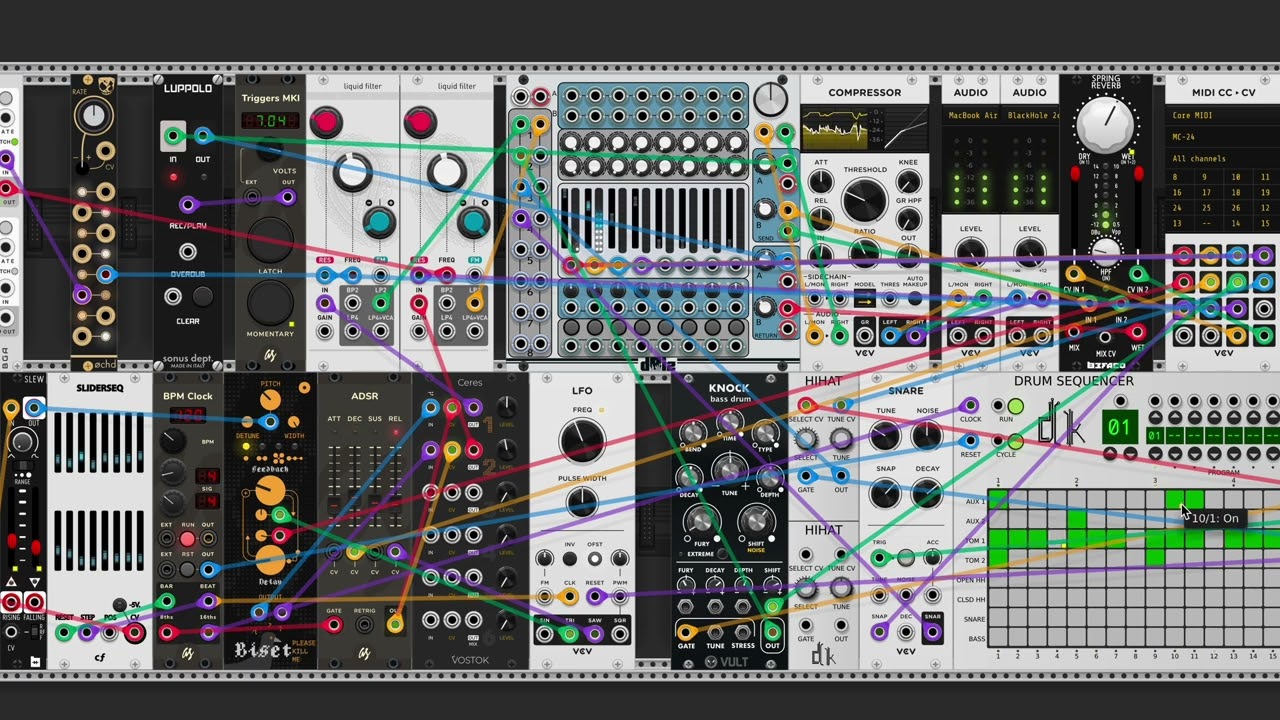The width and height of the screenshot is (1280, 720).
Task: Click the Triggers MKI EXT jack
Action: click(251, 198)
